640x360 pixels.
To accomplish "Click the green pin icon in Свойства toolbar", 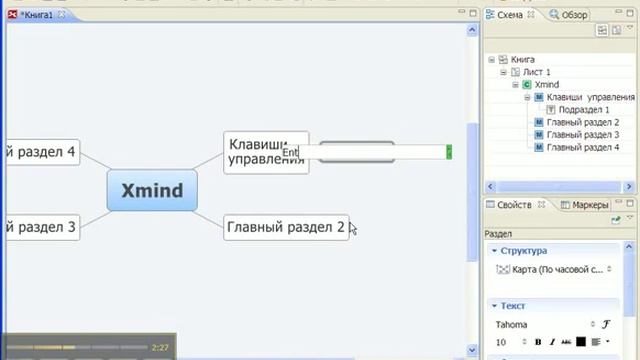I will (616, 220).
